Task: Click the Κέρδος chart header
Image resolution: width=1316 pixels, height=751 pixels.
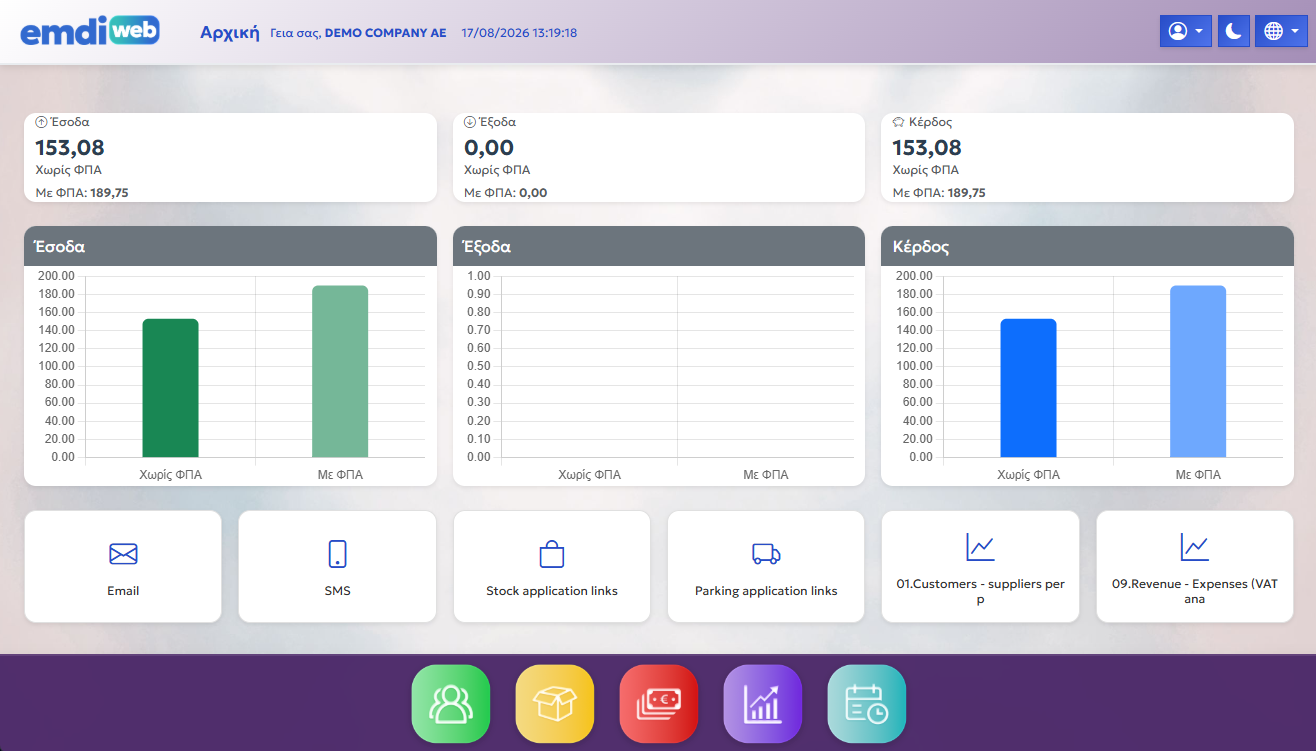Action: (1087, 246)
